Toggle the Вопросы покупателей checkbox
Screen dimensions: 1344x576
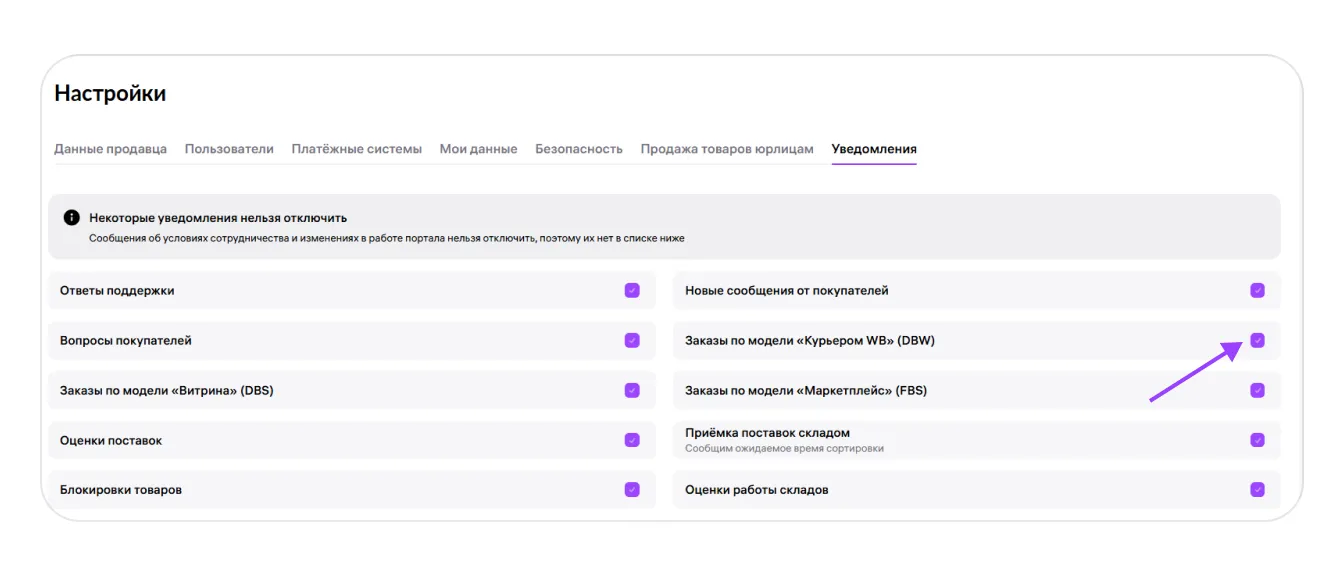pyautogui.click(x=632, y=340)
